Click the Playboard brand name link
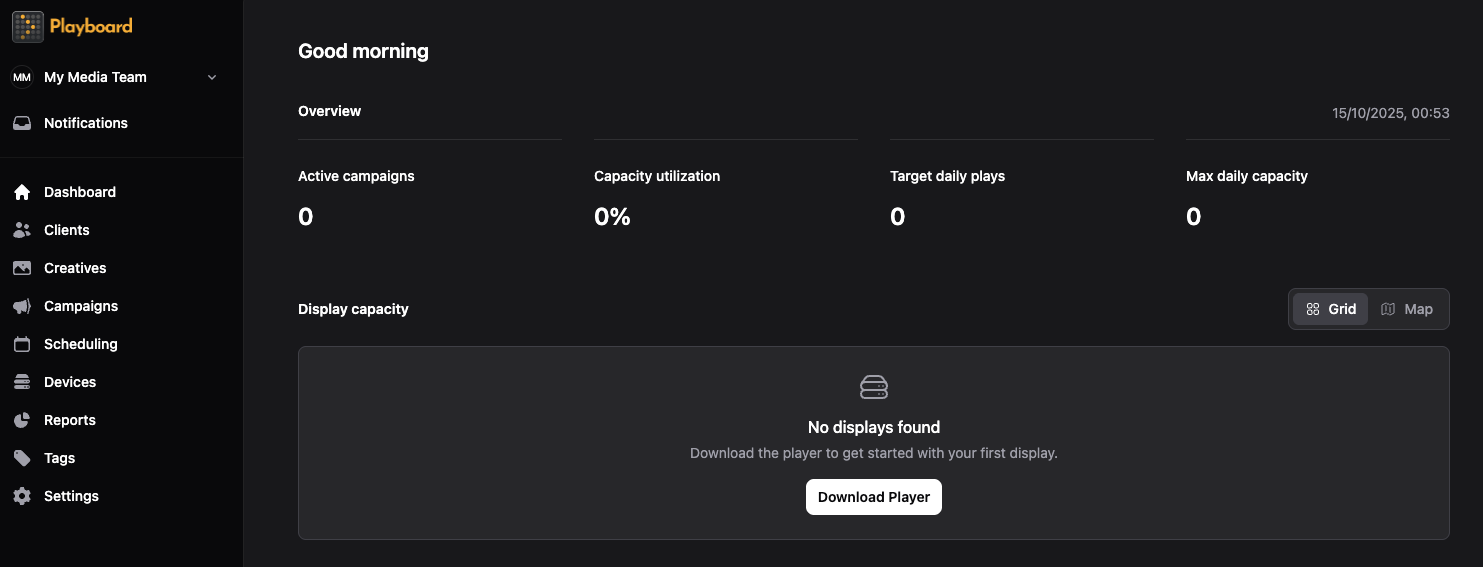 [91, 27]
